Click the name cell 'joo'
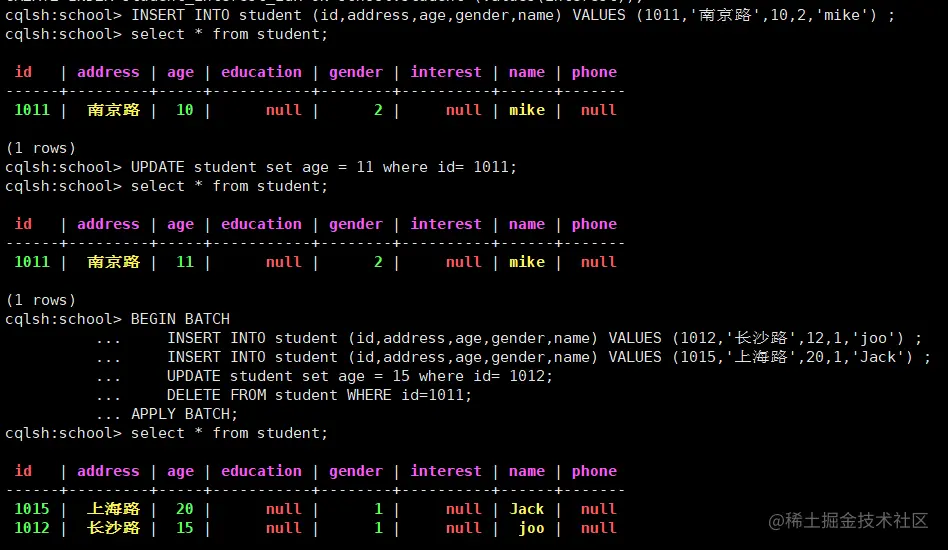948x550 pixels. coord(531,528)
